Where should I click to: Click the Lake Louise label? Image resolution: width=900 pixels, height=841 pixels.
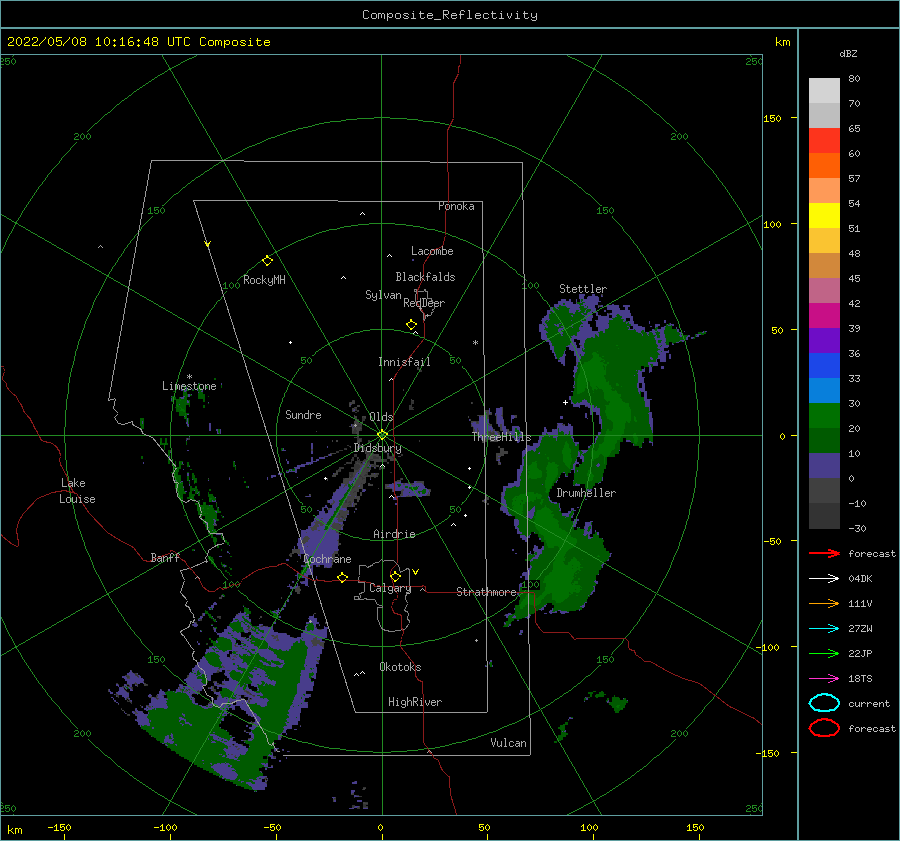click(77, 491)
